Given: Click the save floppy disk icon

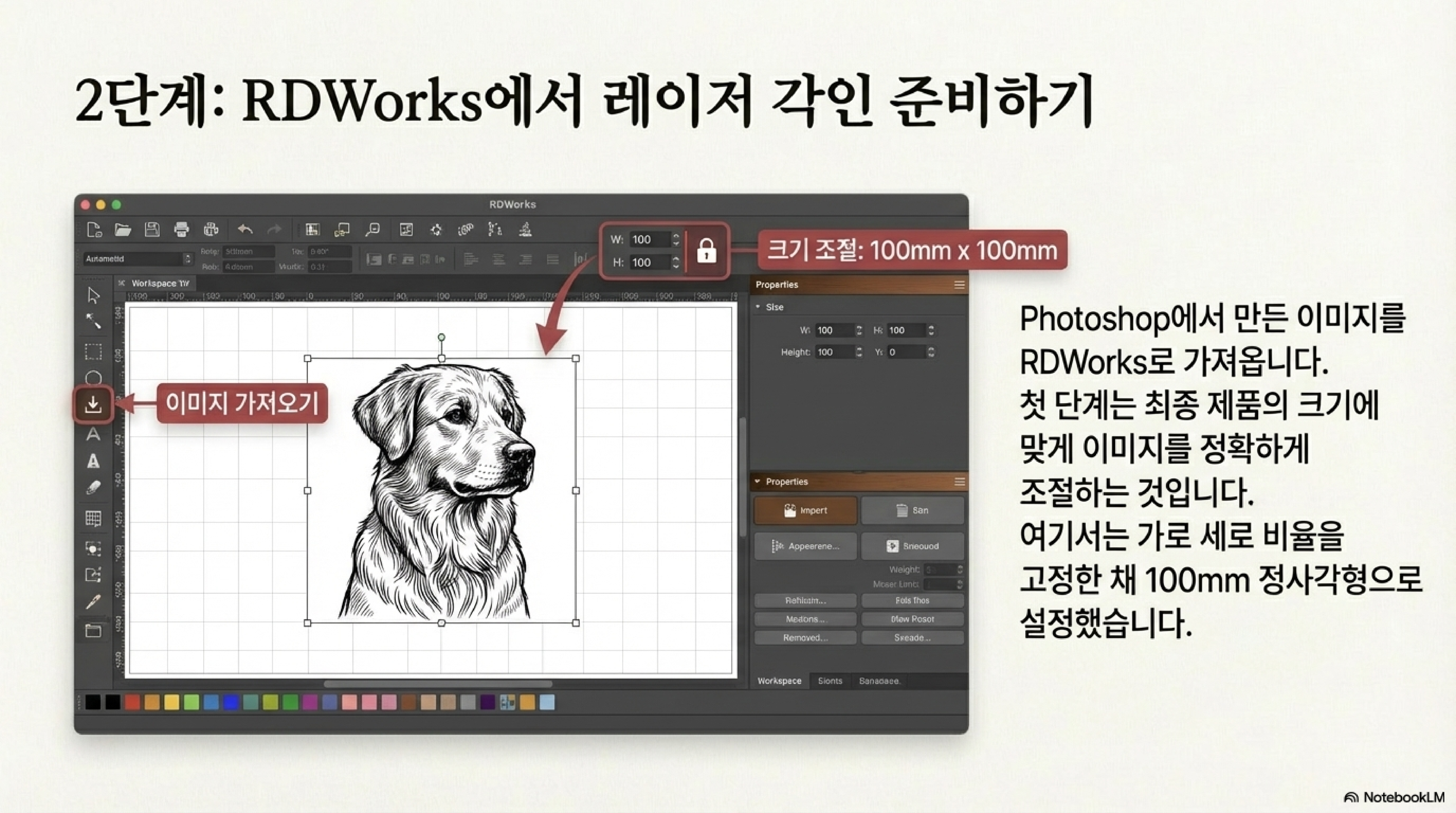Looking at the screenshot, I should point(152,229).
